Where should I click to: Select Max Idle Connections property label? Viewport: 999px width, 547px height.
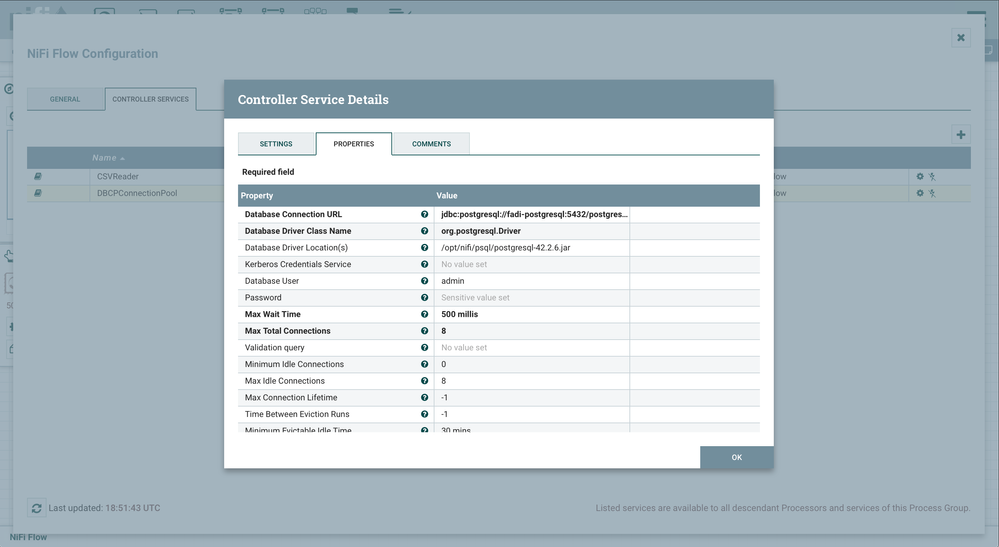click(285, 381)
